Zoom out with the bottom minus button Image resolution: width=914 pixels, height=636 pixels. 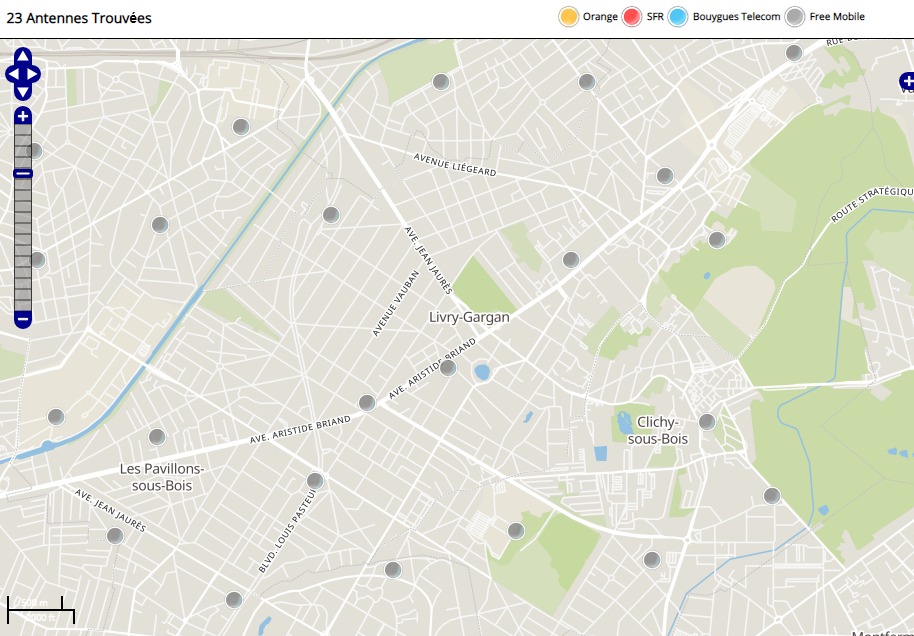tap(23, 320)
